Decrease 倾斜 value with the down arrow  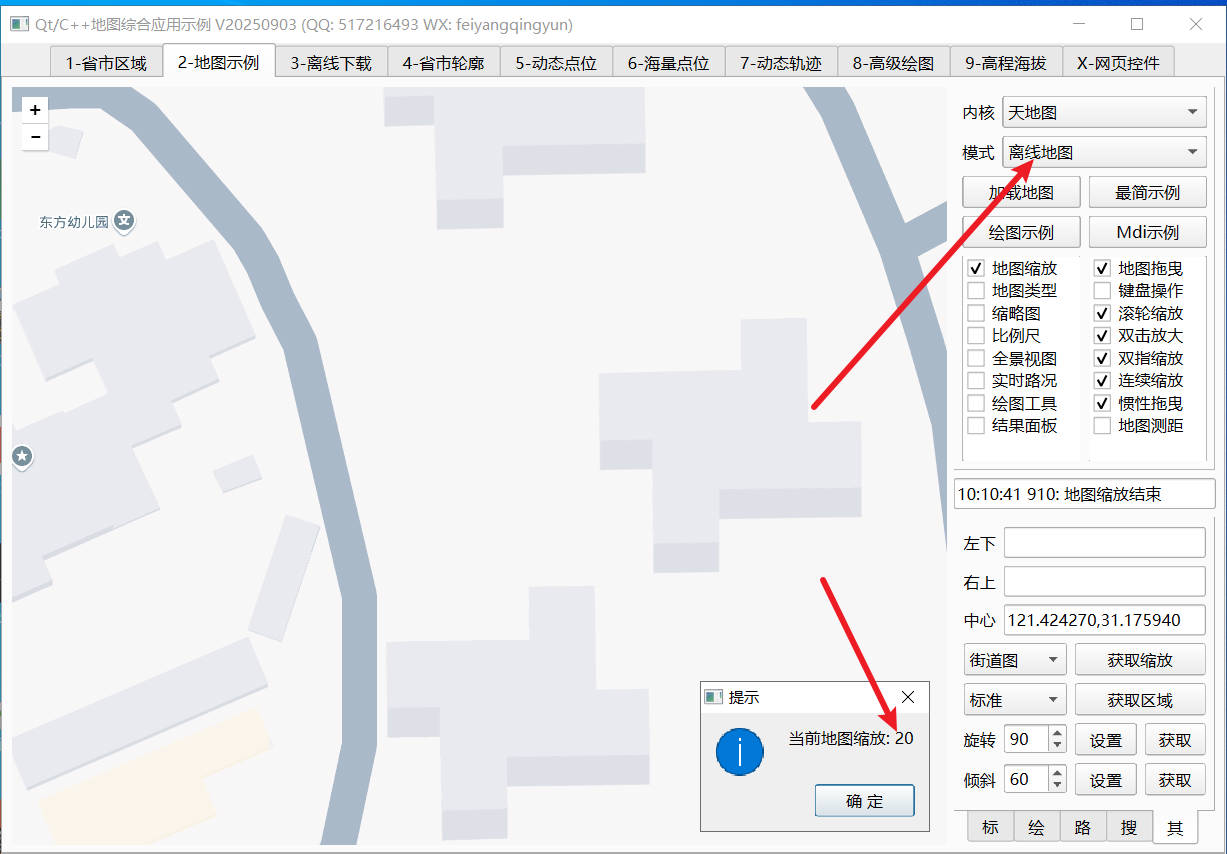click(x=1055, y=784)
